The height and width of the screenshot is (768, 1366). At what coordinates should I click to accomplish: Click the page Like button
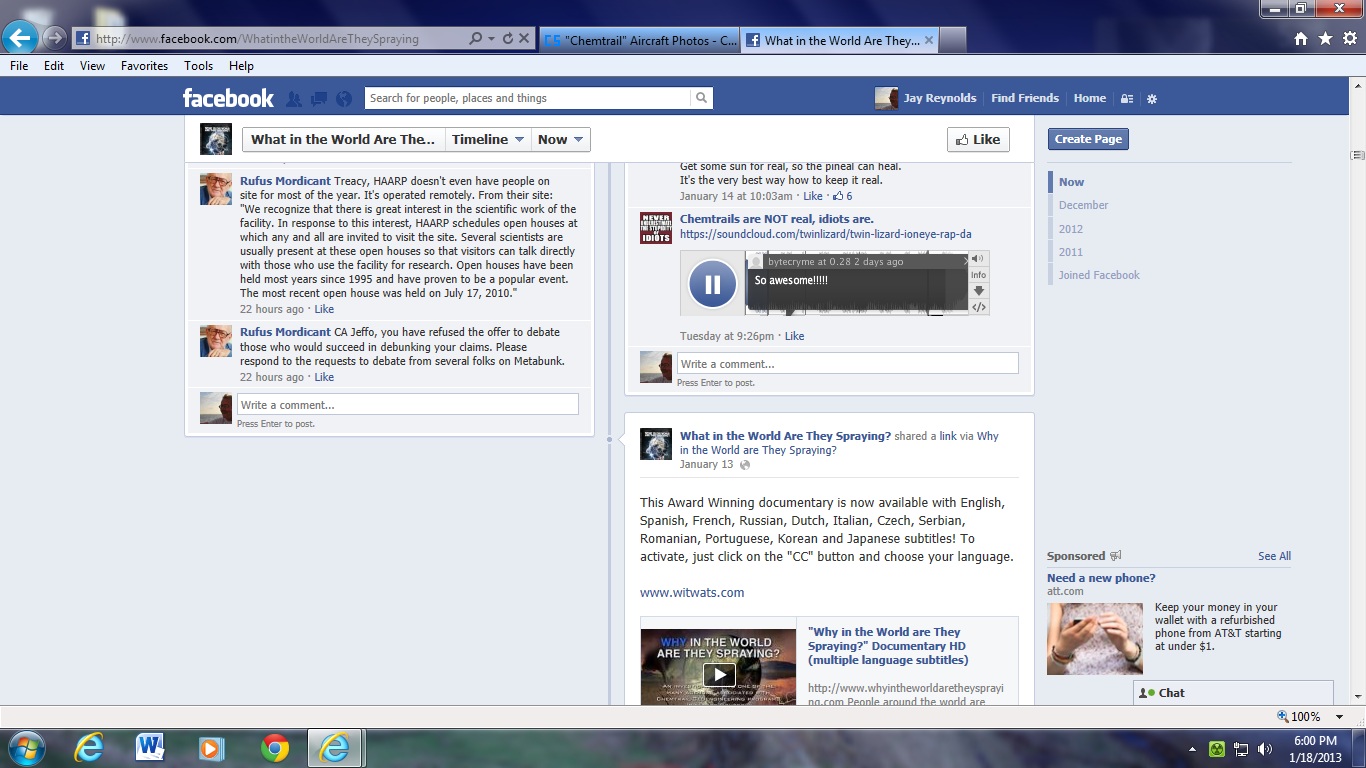pos(978,139)
